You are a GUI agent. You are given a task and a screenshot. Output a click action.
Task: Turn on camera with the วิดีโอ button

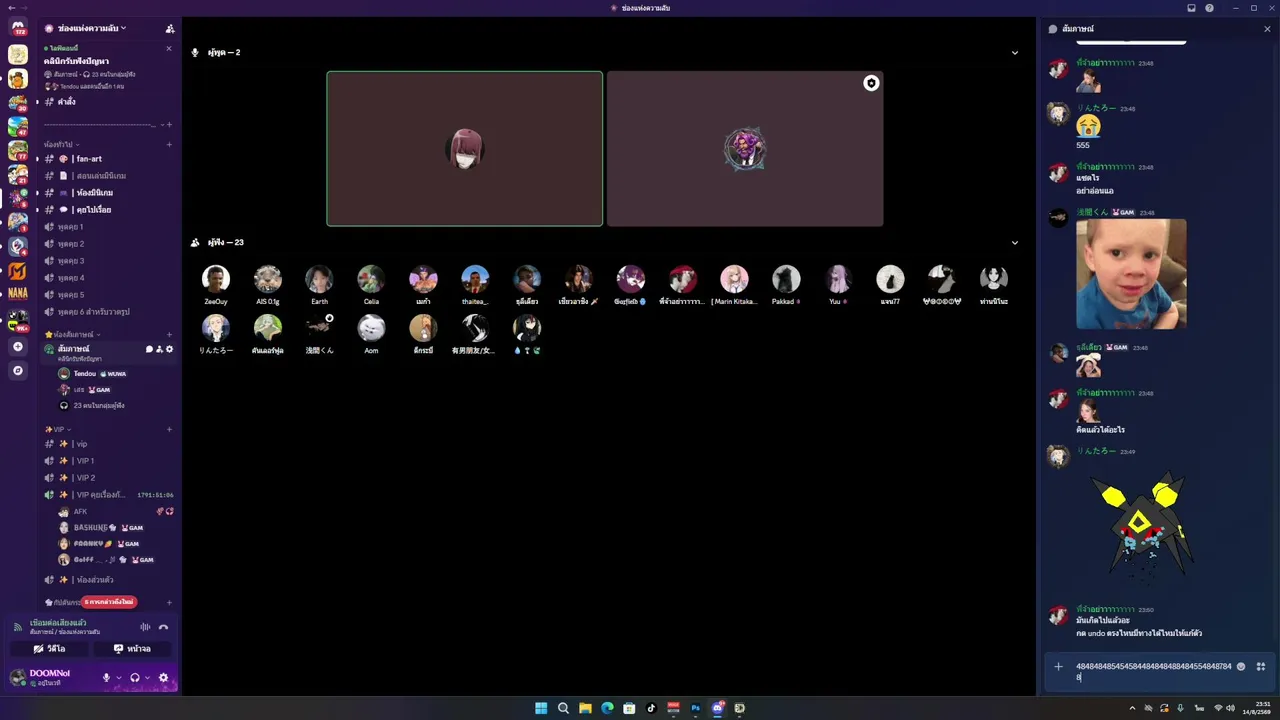click(49, 649)
